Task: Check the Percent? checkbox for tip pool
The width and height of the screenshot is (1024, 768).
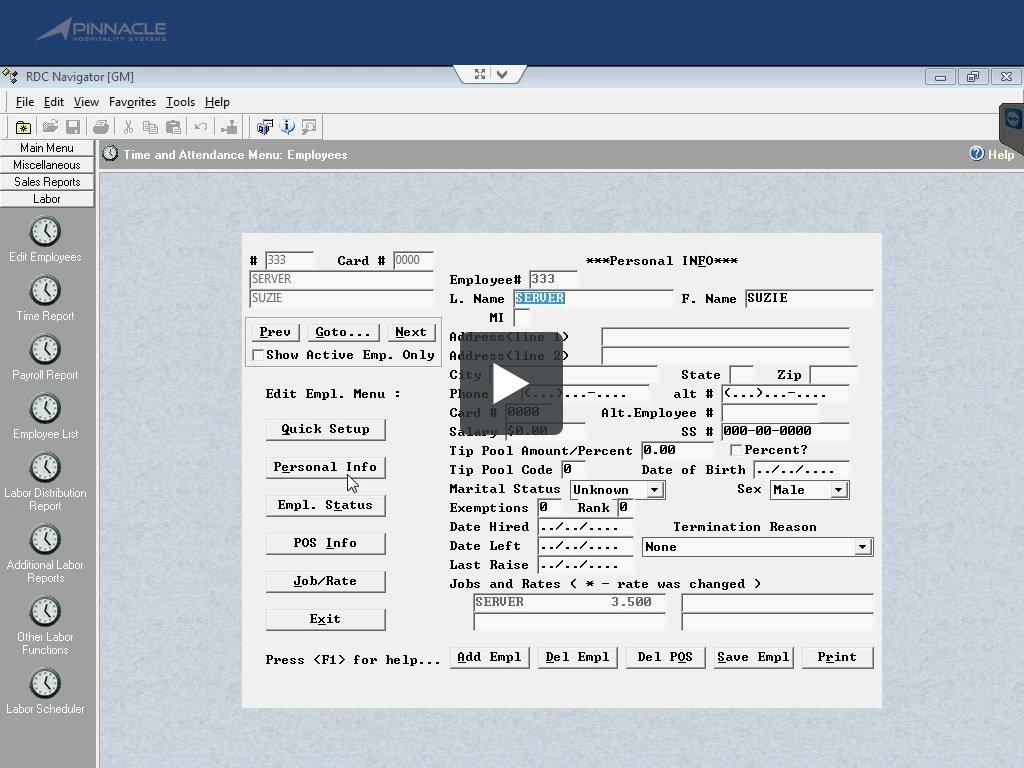Action: coord(738,451)
